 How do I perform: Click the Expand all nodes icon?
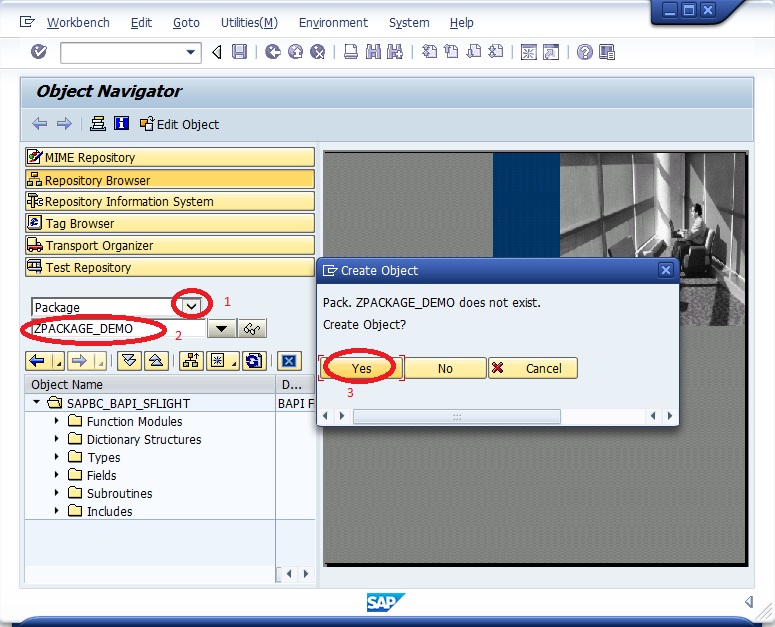(x=129, y=361)
